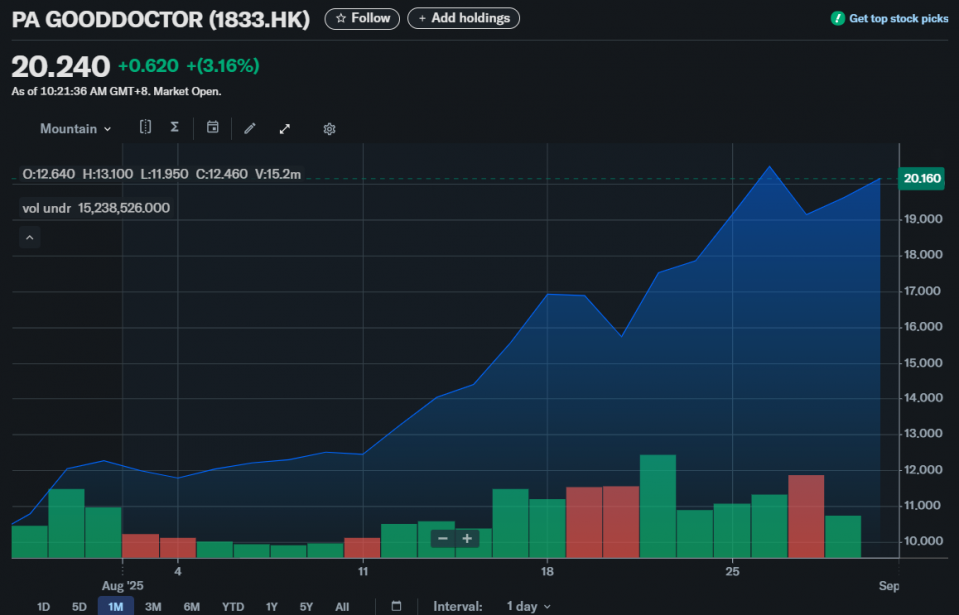Collapse the volume indicator panel chevron

[x=29, y=237]
